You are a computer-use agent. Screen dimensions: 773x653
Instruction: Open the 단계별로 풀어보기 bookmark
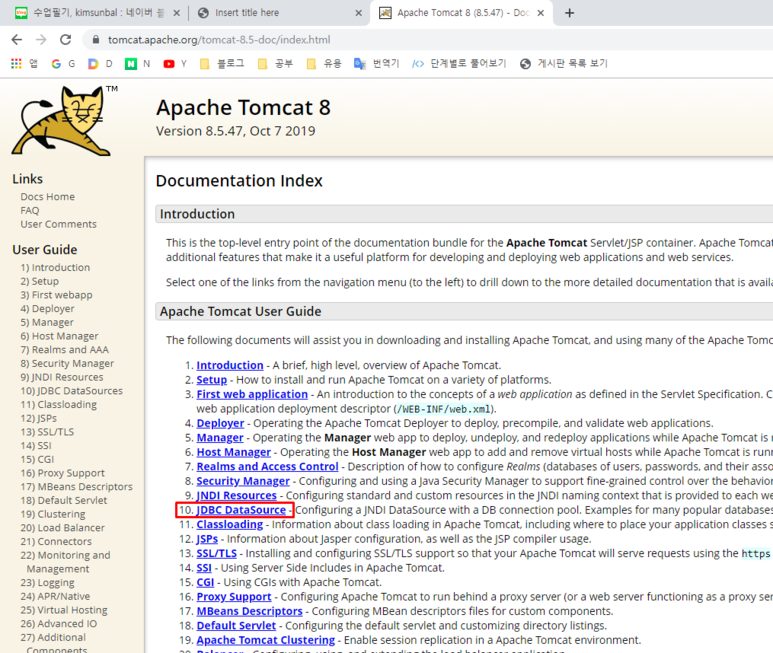[459, 64]
